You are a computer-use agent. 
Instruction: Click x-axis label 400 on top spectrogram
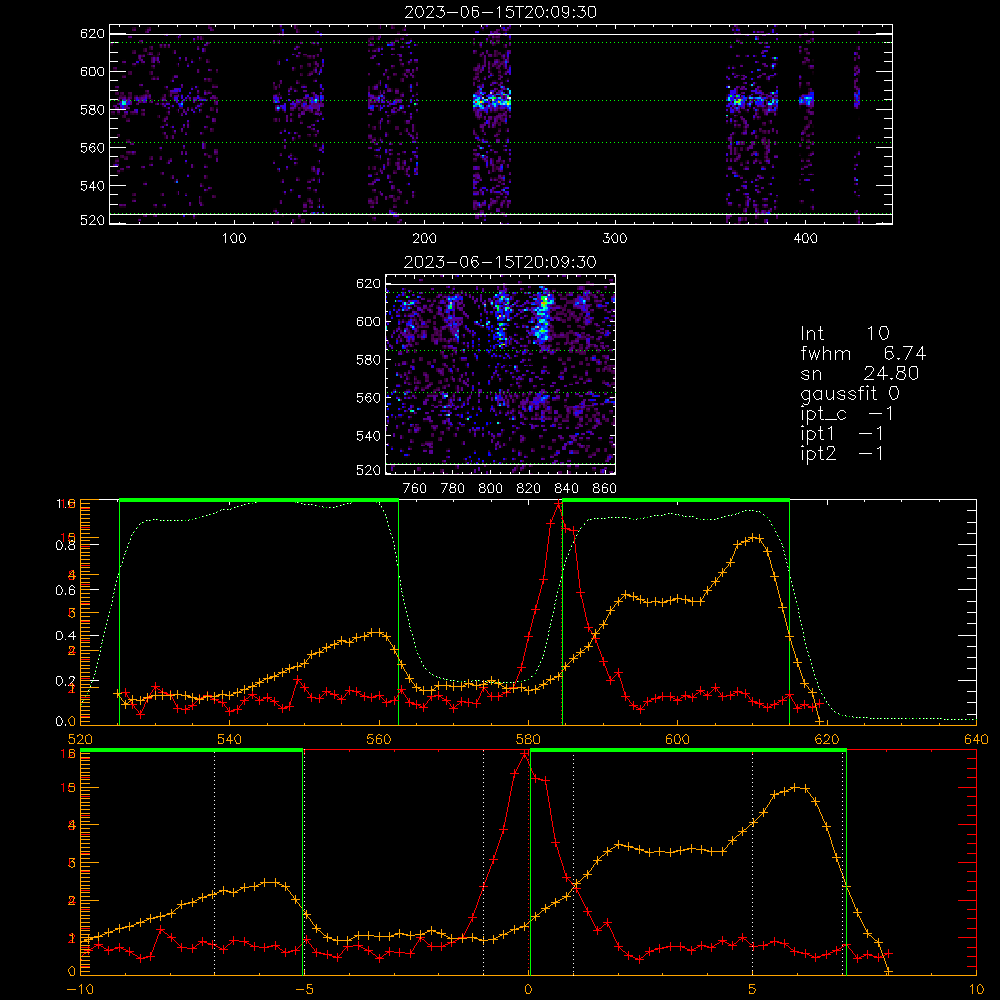click(x=805, y=239)
